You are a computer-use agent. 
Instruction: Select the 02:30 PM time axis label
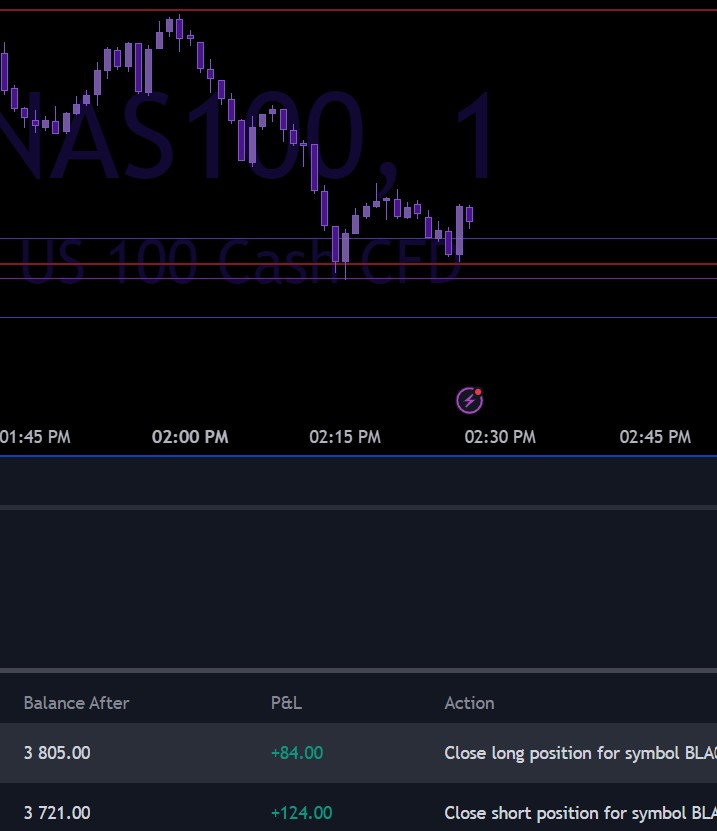click(500, 437)
